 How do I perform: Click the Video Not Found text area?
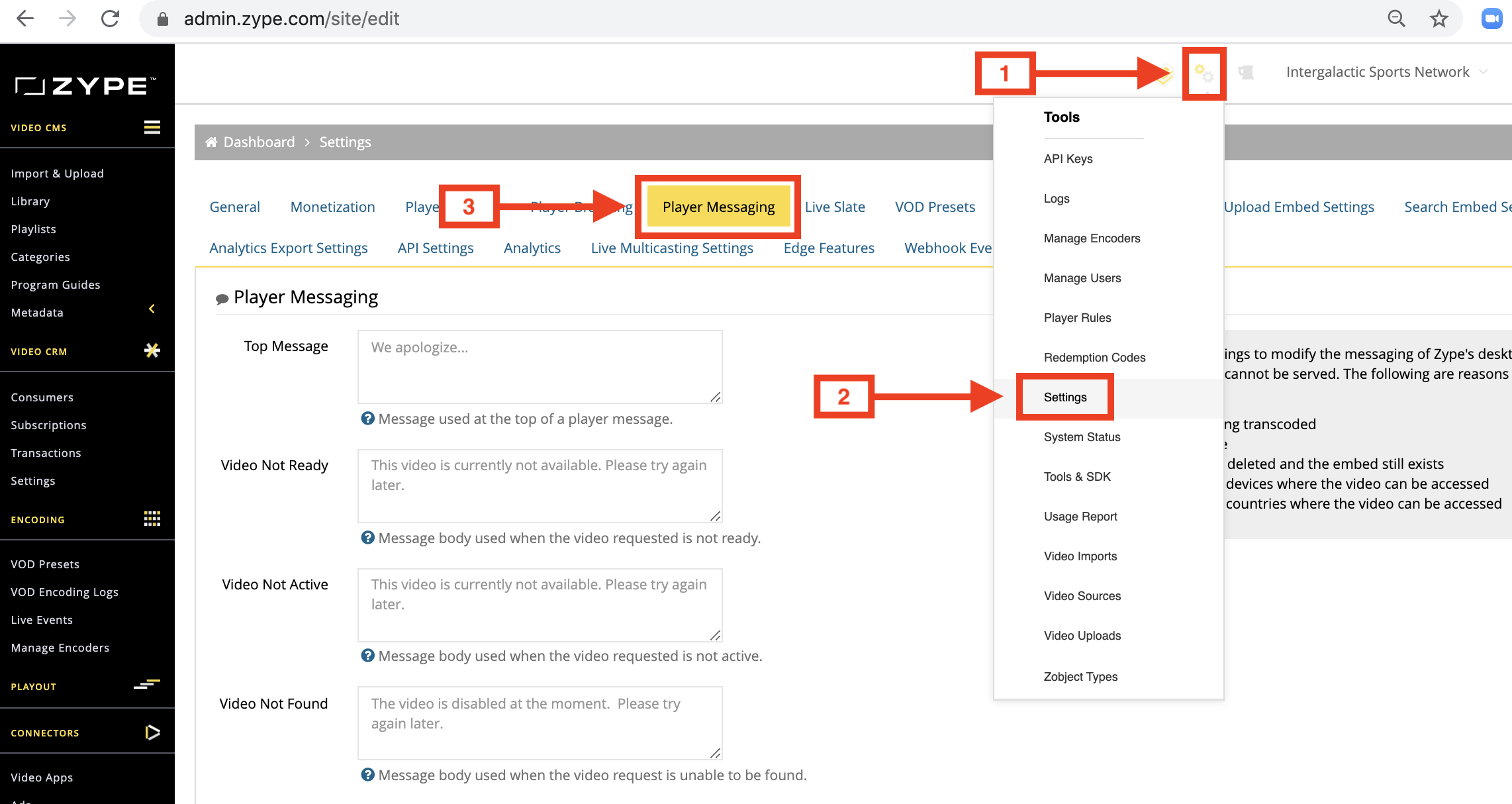540,723
